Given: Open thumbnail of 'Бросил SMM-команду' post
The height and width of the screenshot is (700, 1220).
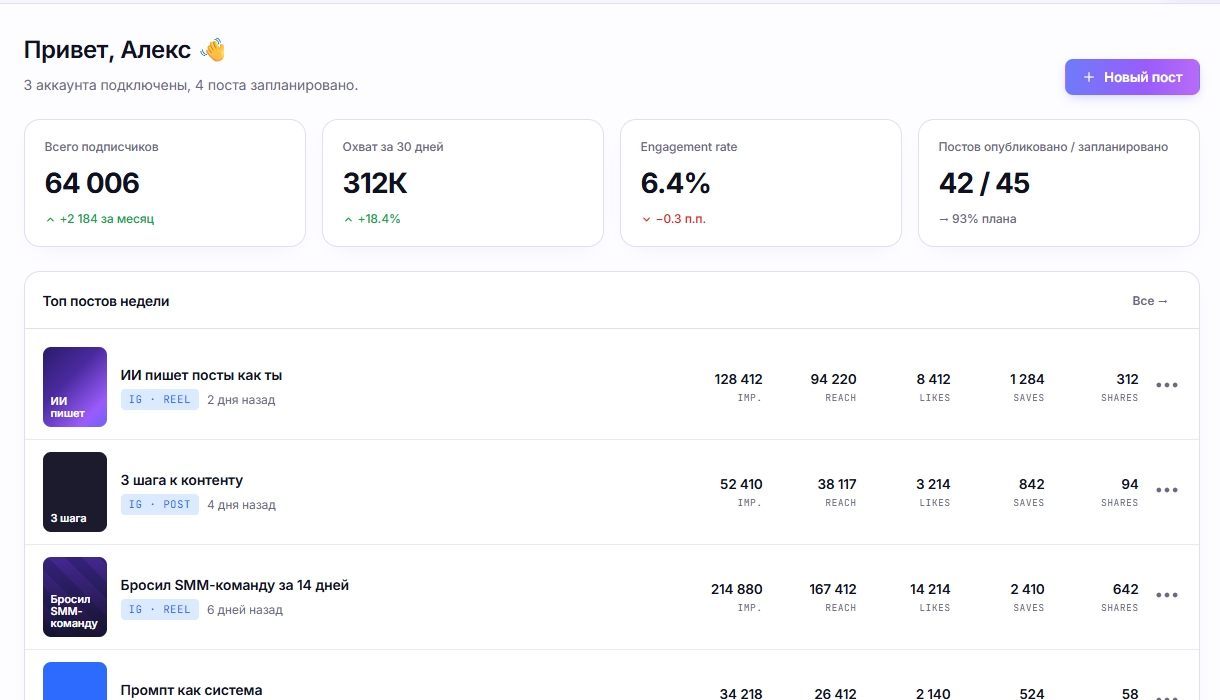Looking at the screenshot, I should point(75,597).
